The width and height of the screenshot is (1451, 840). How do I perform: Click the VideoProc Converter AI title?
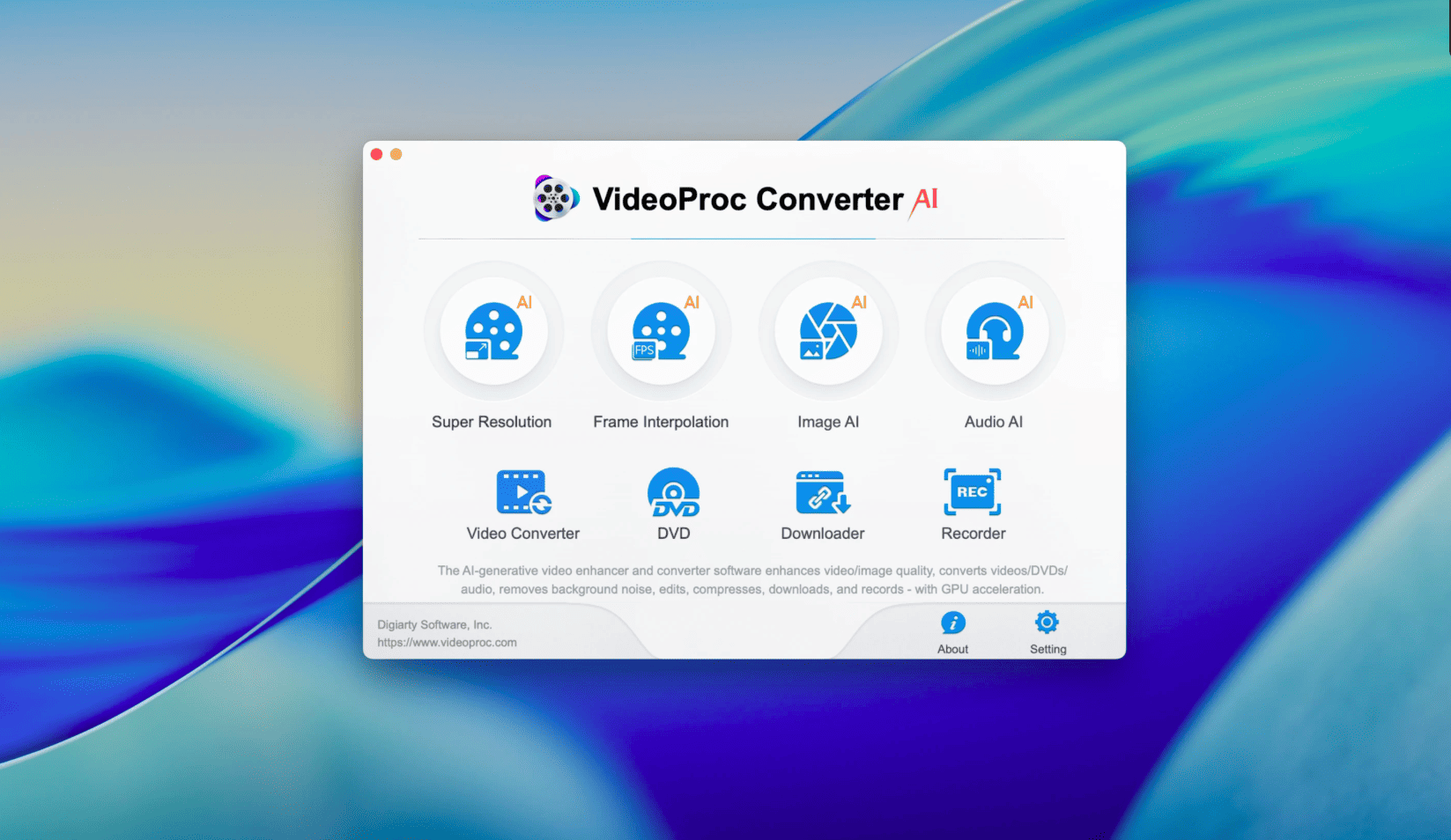pyautogui.click(x=765, y=199)
